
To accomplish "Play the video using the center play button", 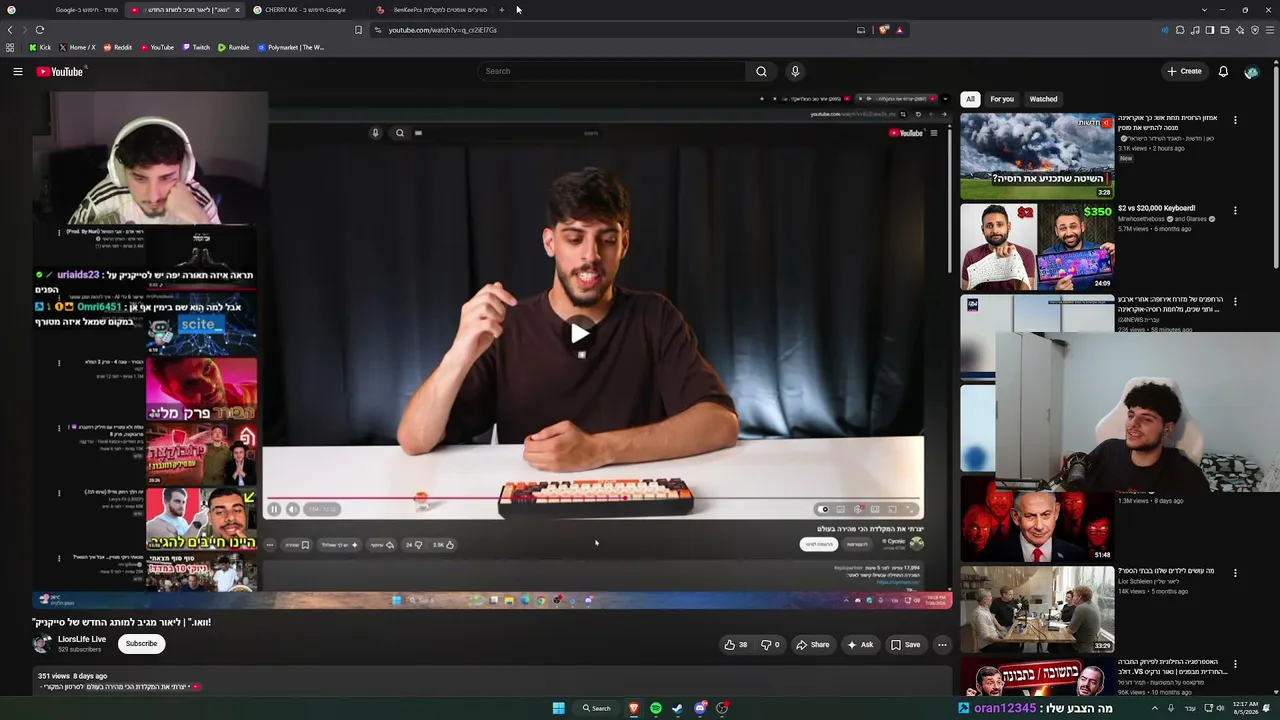I will click(580, 333).
